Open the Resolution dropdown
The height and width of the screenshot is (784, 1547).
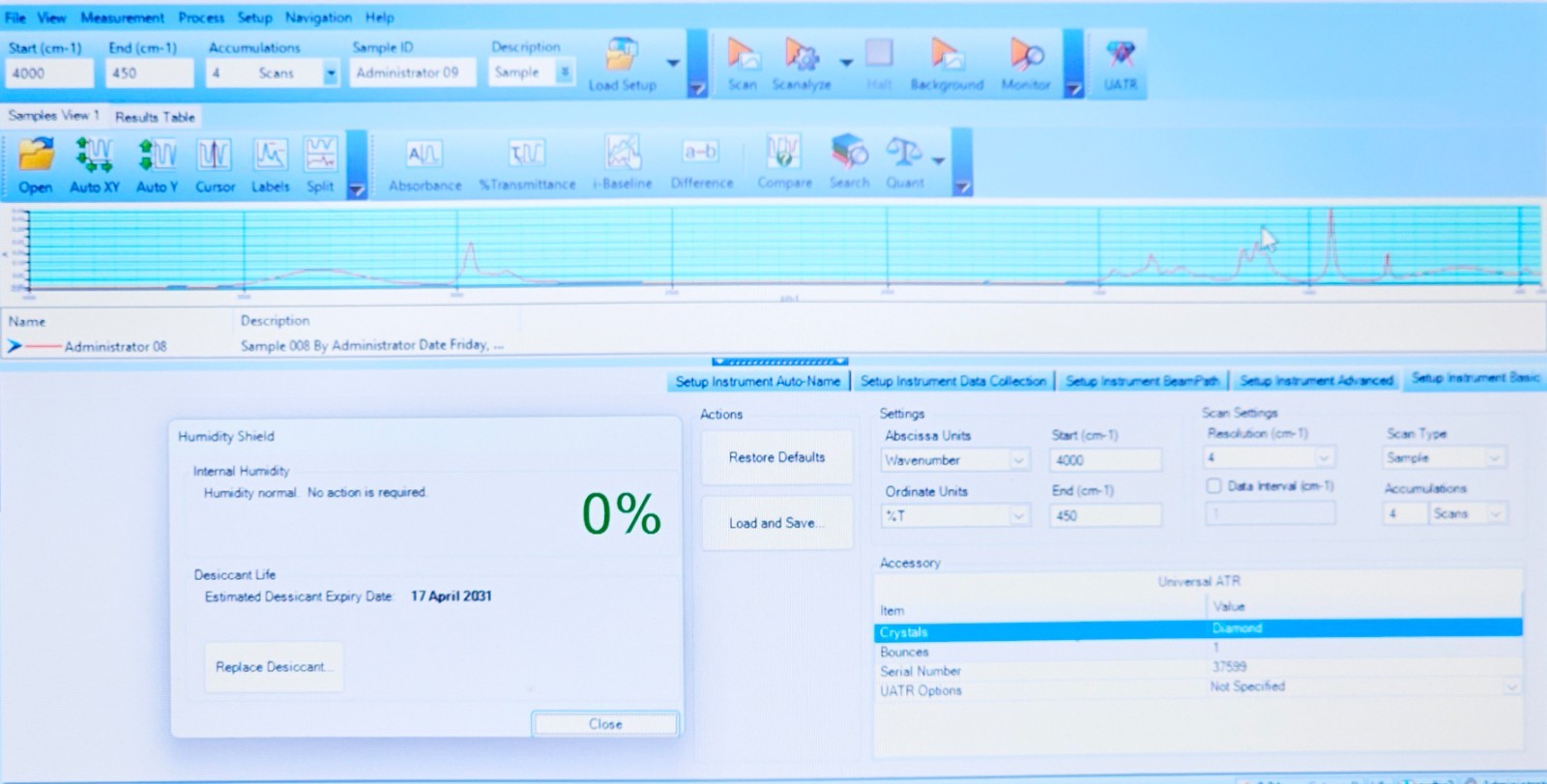[1325, 456]
